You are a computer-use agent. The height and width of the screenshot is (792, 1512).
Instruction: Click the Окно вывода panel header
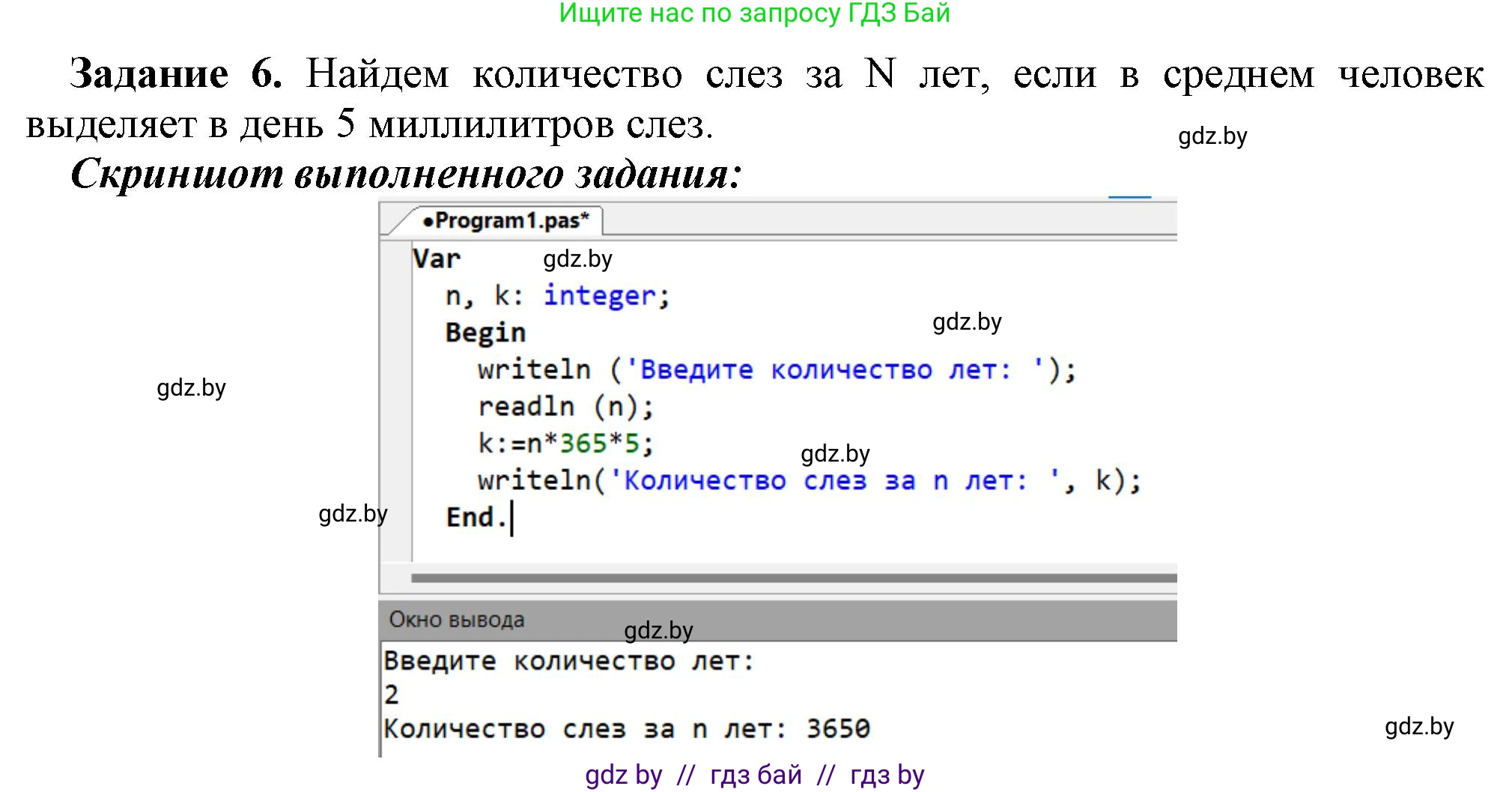coord(457,620)
